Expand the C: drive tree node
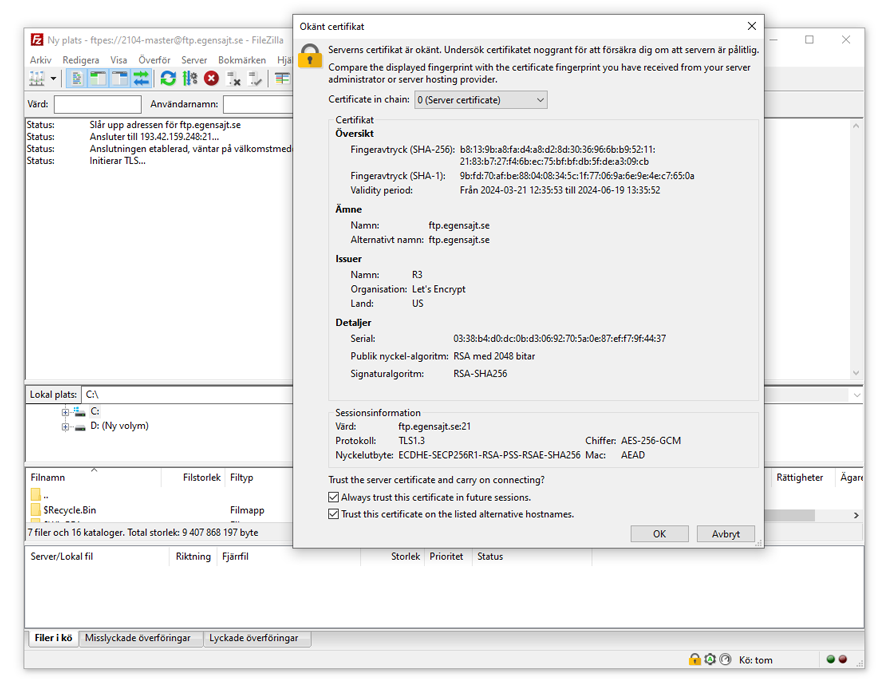The image size is (880, 683). (x=66, y=411)
